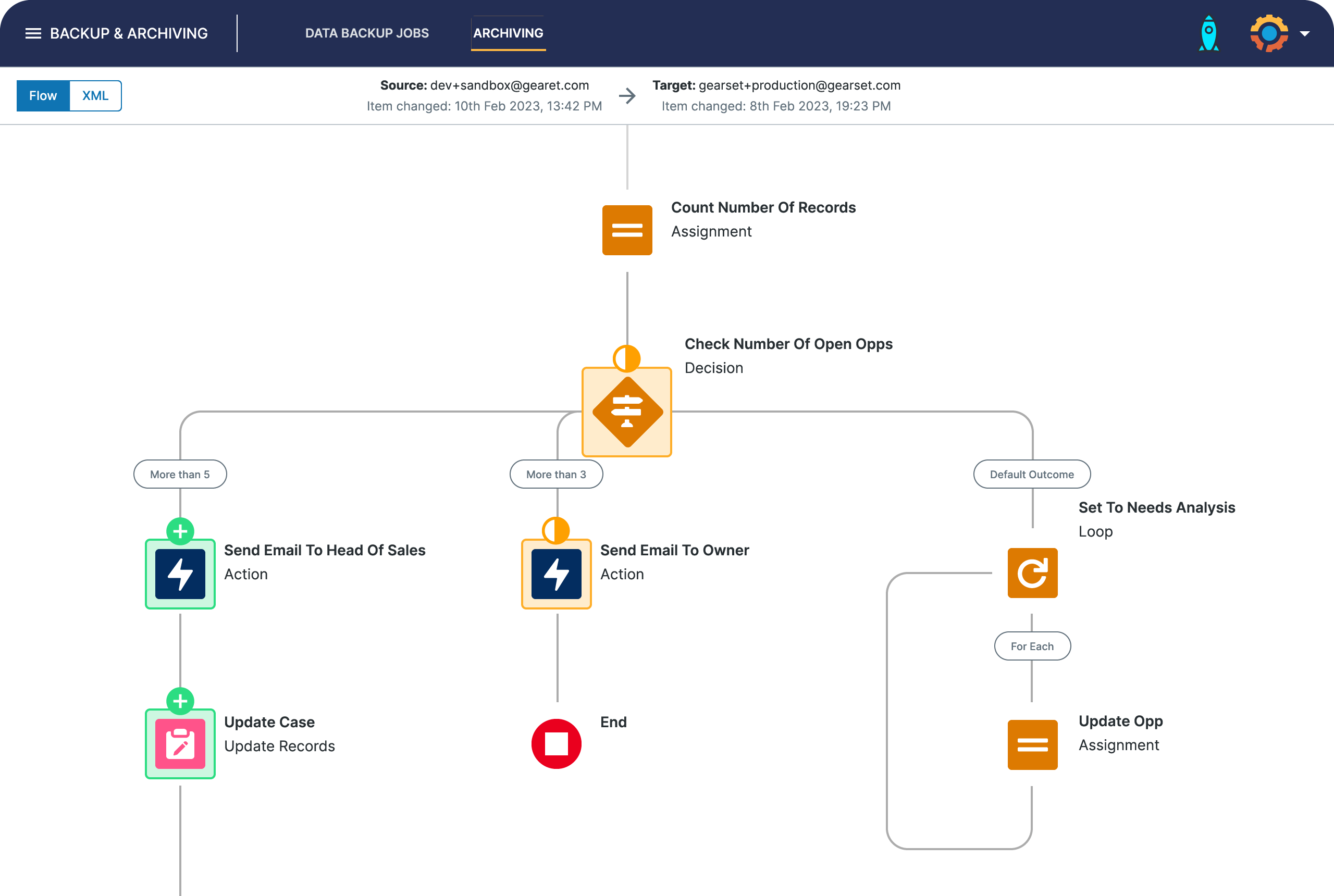The width and height of the screenshot is (1334, 896).
Task: Expand the account dropdown arrow at top right
Action: click(1305, 33)
